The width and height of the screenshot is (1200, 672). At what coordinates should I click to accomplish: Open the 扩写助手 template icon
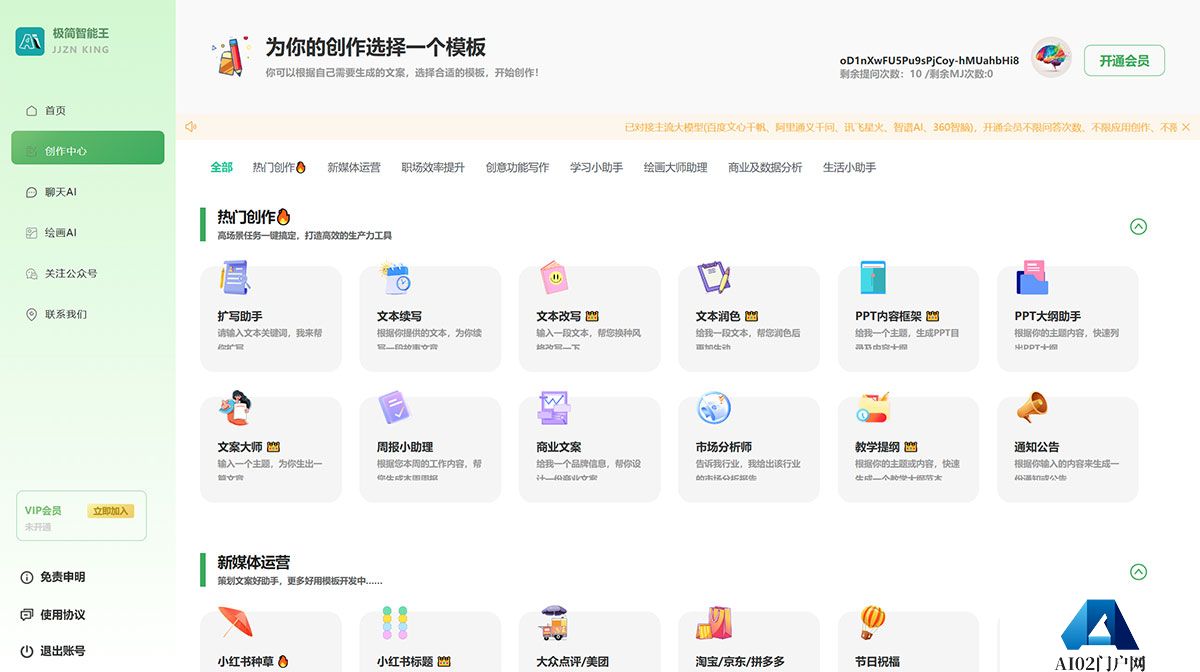235,278
